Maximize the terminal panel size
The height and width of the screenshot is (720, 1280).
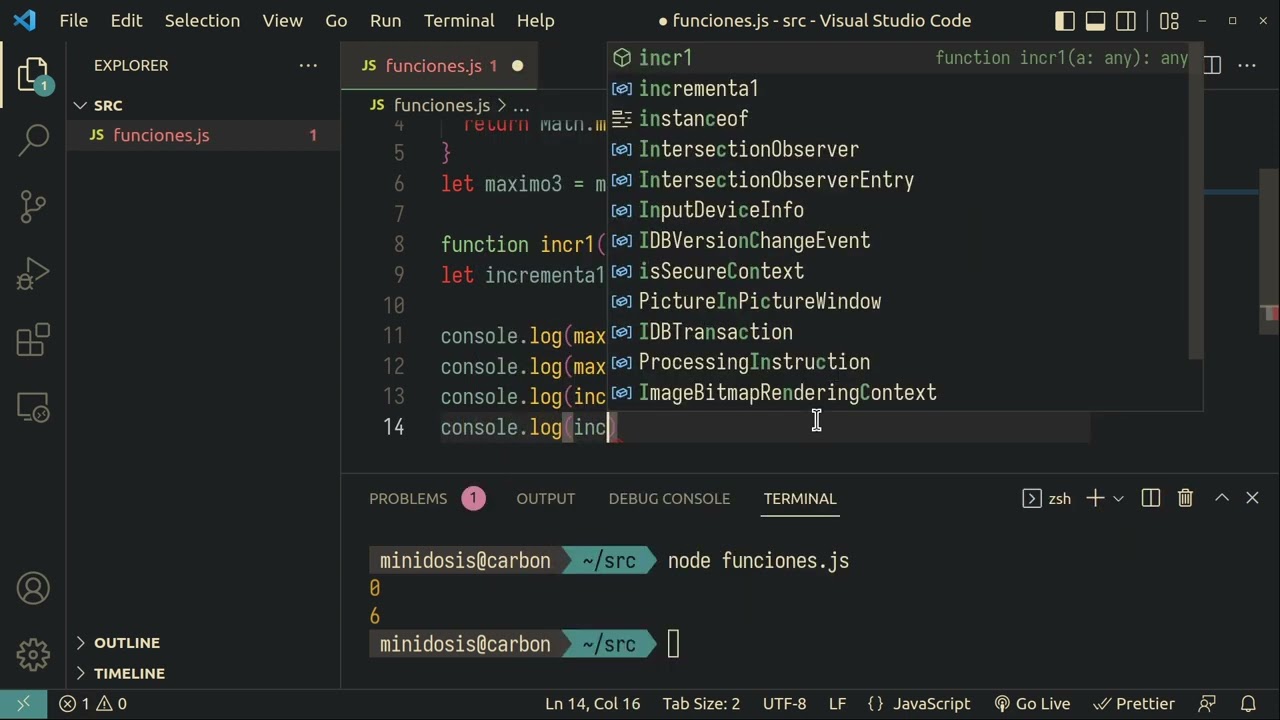[1222, 498]
